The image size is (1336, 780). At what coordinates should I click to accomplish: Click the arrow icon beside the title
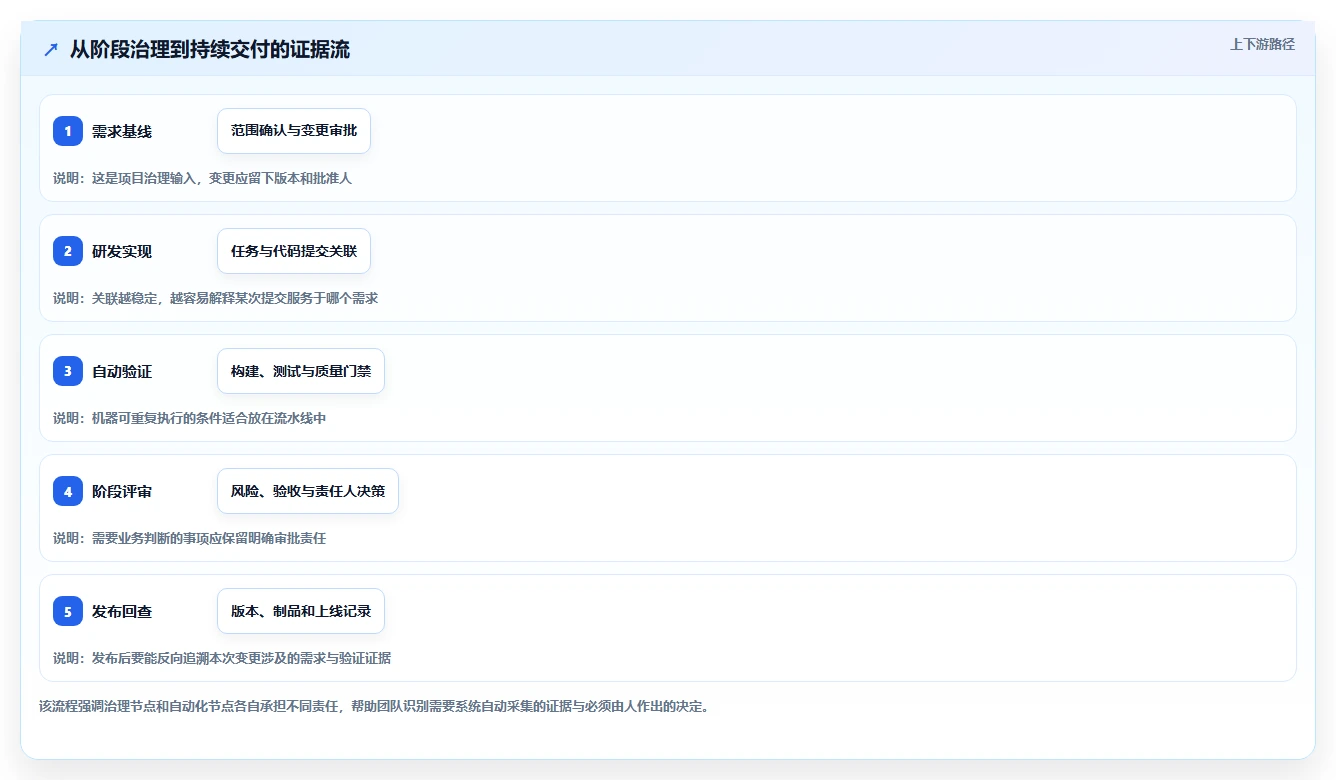[x=51, y=49]
